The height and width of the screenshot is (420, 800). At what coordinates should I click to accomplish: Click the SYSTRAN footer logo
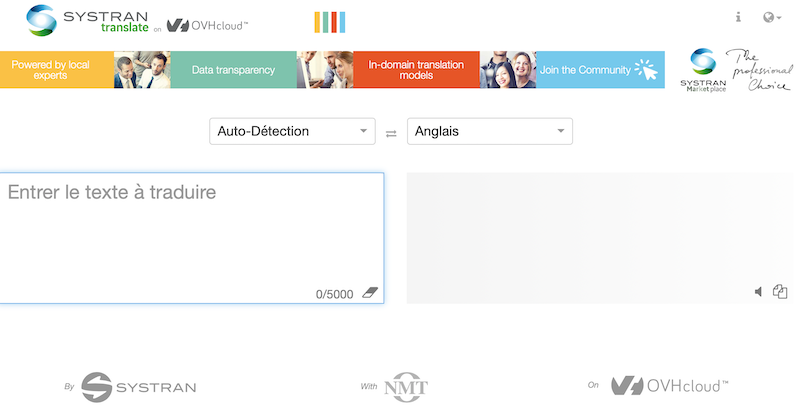pos(138,387)
